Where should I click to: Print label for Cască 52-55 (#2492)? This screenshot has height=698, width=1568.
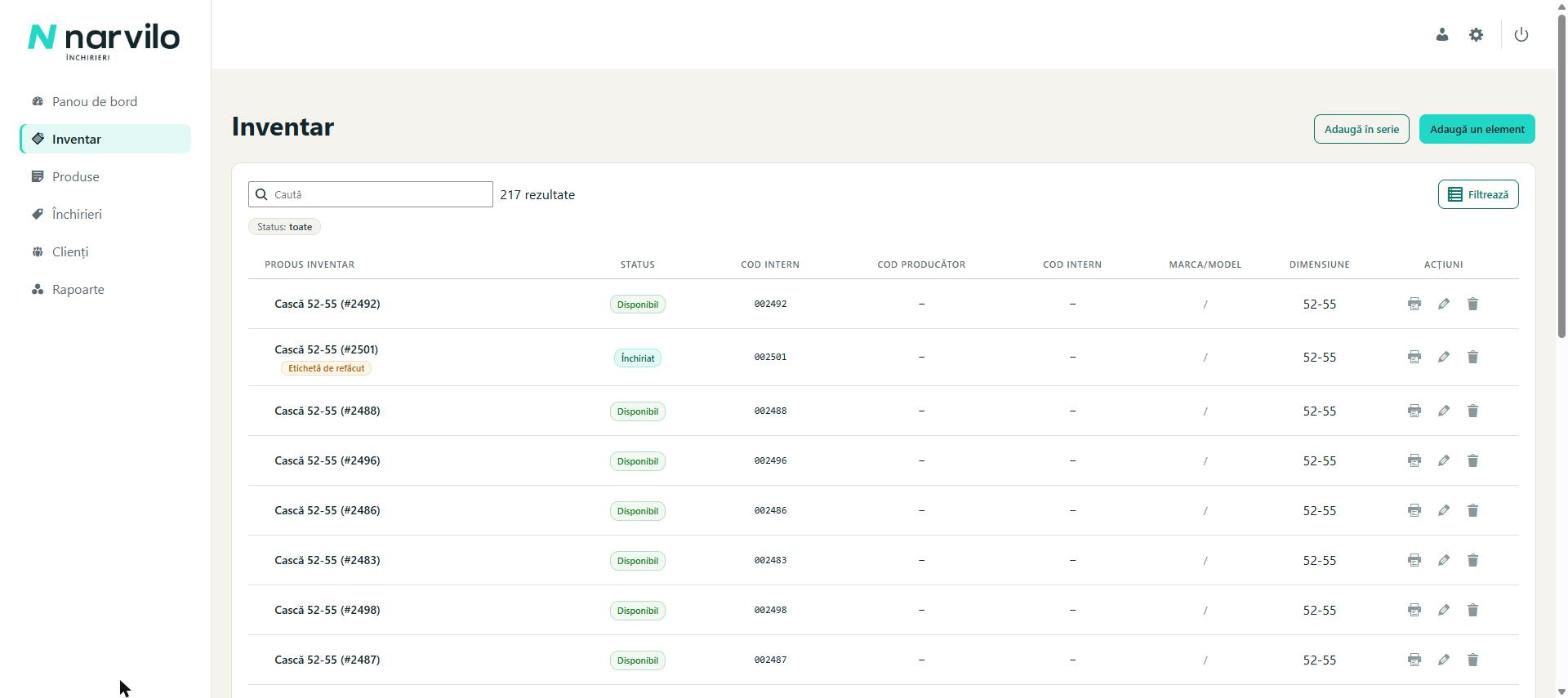point(1414,304)
